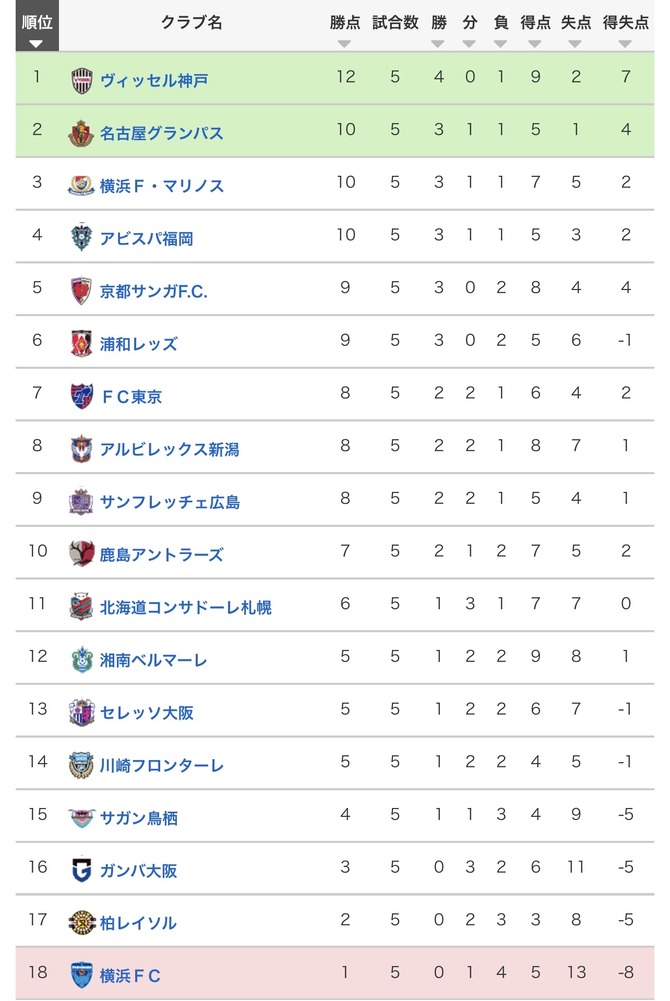The image size is (670, 1001).
Task: Sort the table by the 得失点 column arrow
Action: click(x=625, y=44)
